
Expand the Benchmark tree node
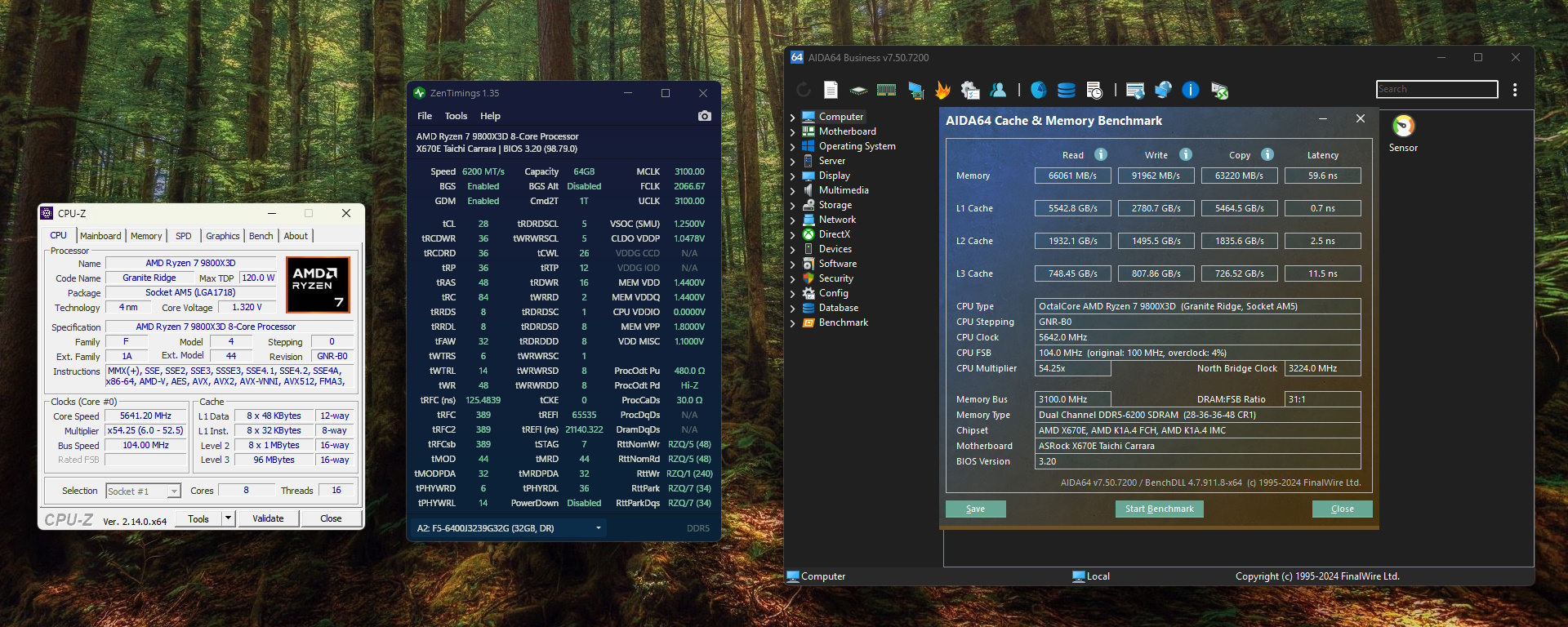point(792,323)
